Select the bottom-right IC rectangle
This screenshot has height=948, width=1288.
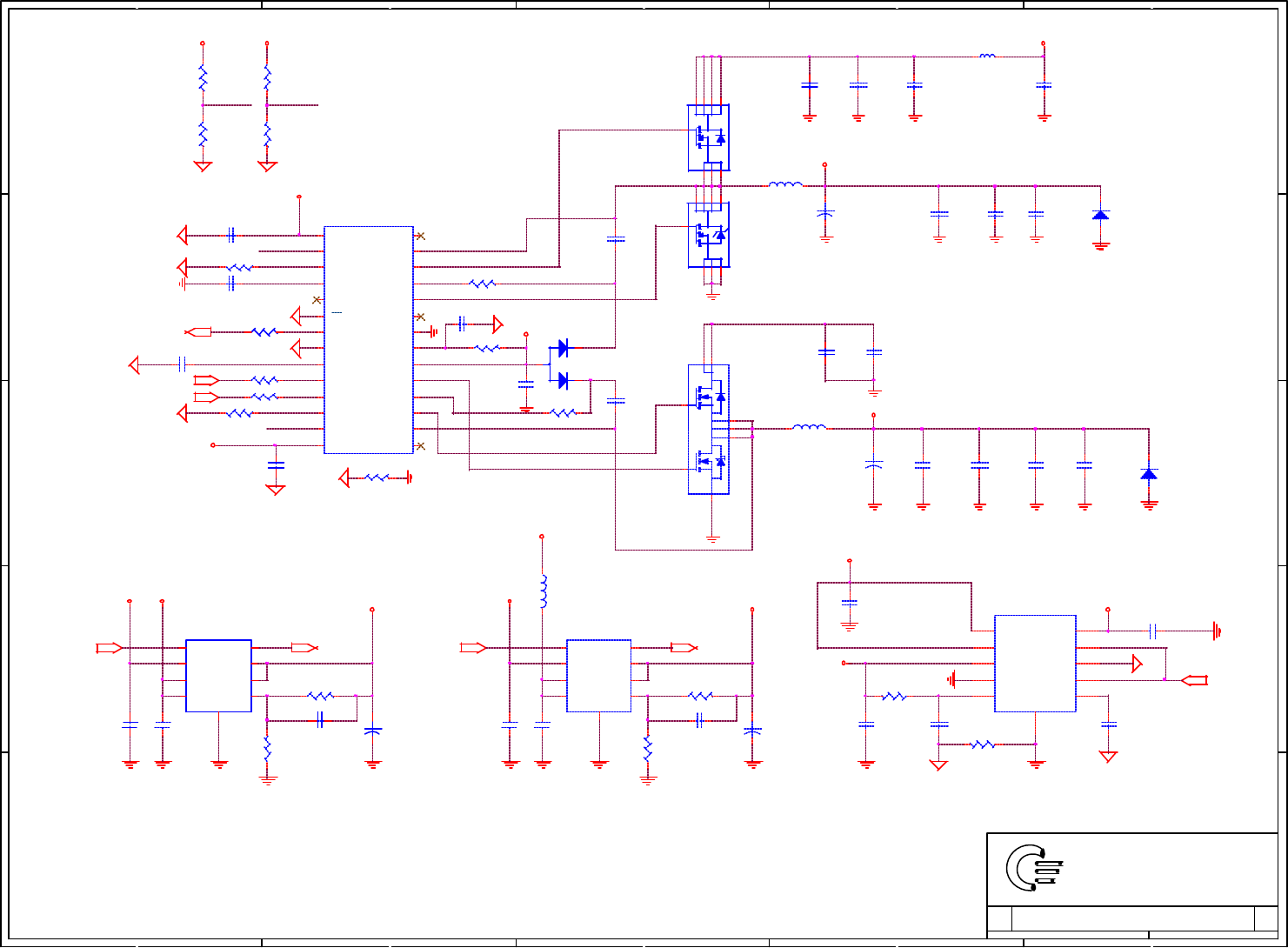pyautogui.click(x=1035, y=664)
